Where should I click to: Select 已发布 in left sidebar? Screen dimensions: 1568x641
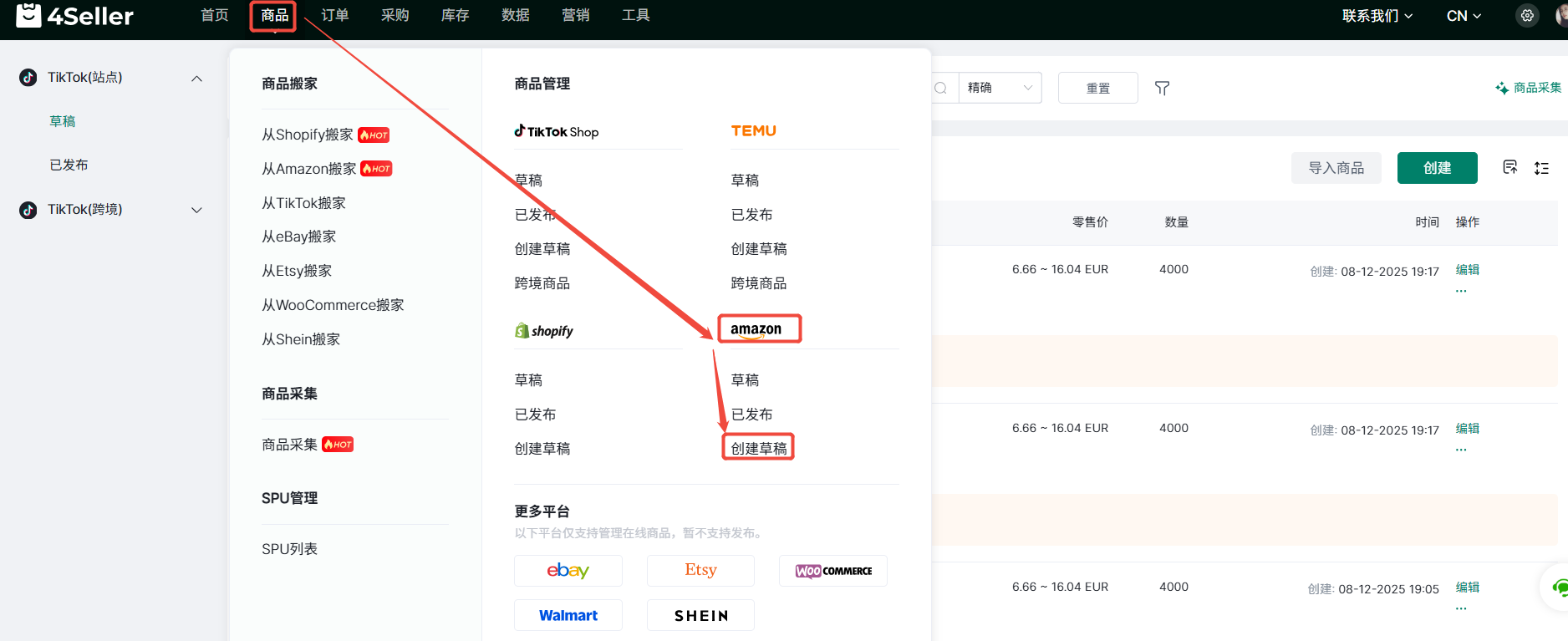[x=69, y=165]
